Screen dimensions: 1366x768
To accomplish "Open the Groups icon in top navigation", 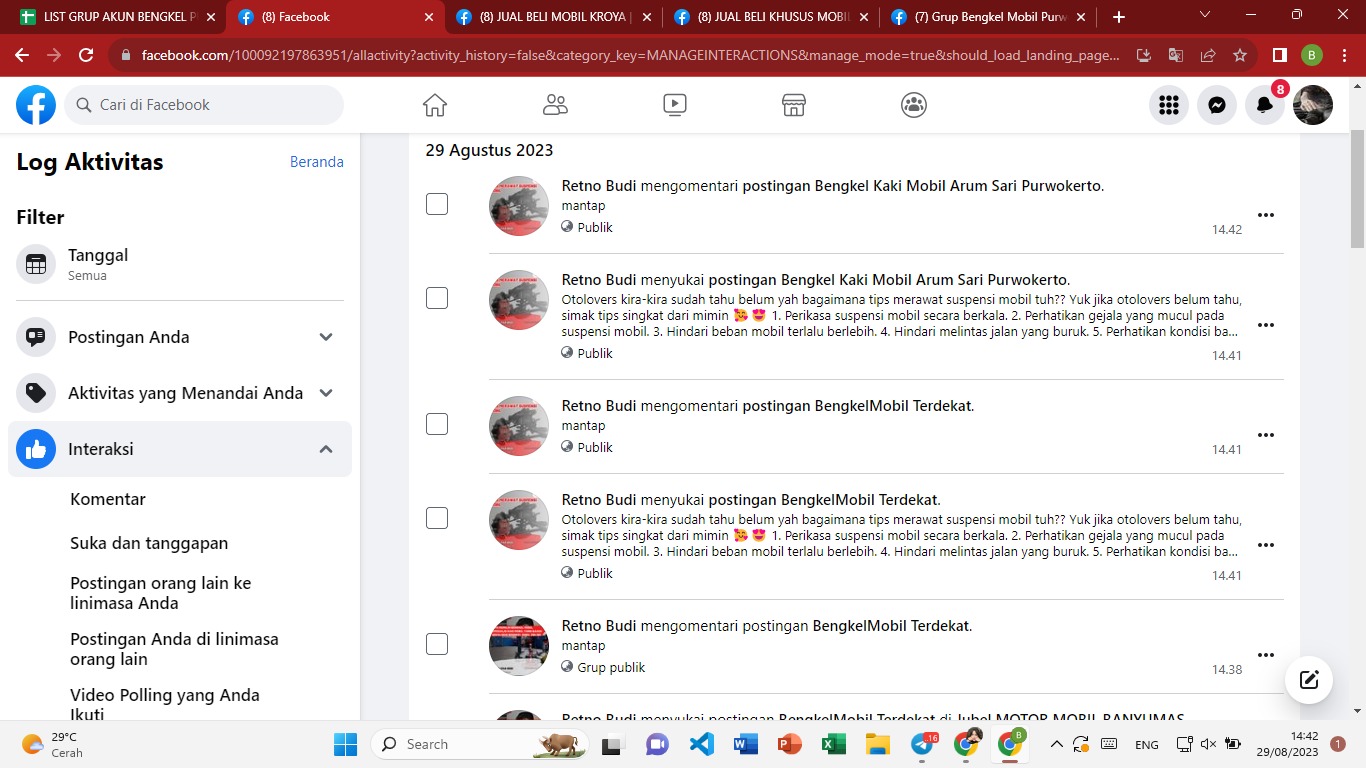I will 914,105.
